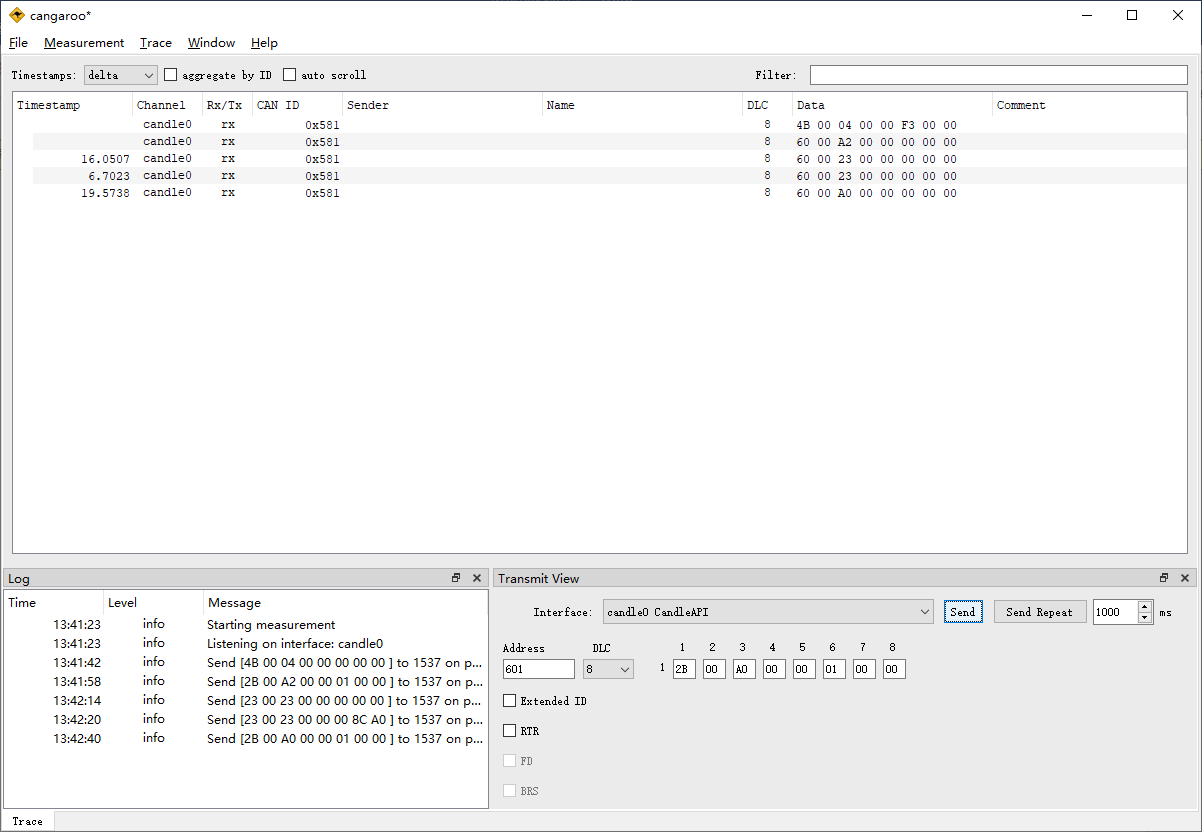Screen dimensions: 1202x832
Task: Float the Log panel
Action: click(456, 578)
